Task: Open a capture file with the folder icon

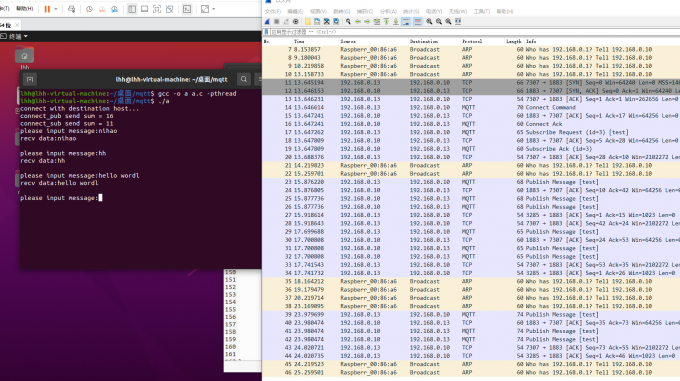Action: click(307, 21)
